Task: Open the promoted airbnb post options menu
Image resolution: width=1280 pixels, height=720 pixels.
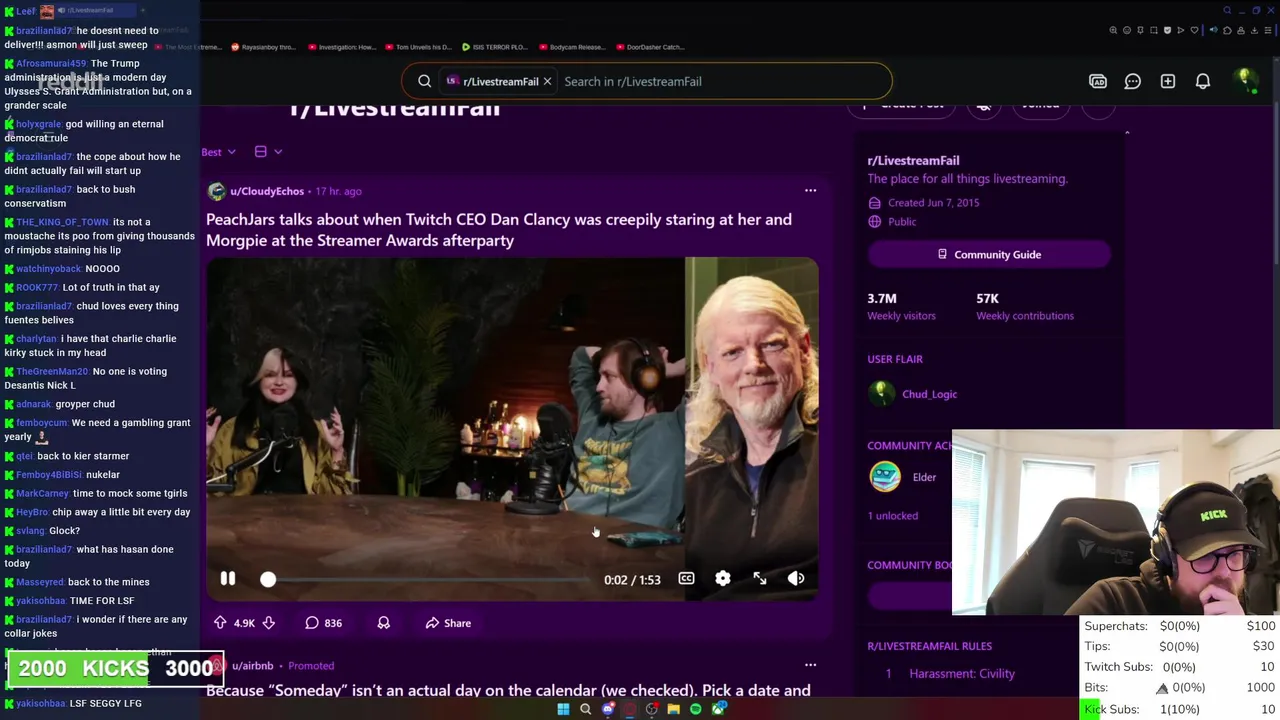Action: pos(810,665)
